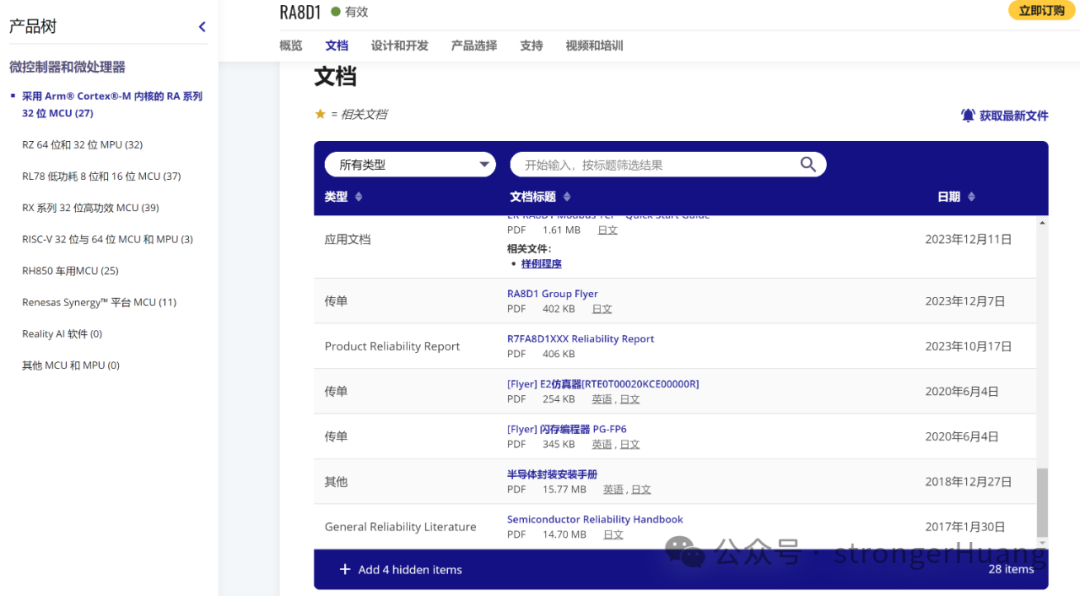Screen dimensions: 1080x596
Task: Click the plus icon for hidden items
Action: point(345,569)
